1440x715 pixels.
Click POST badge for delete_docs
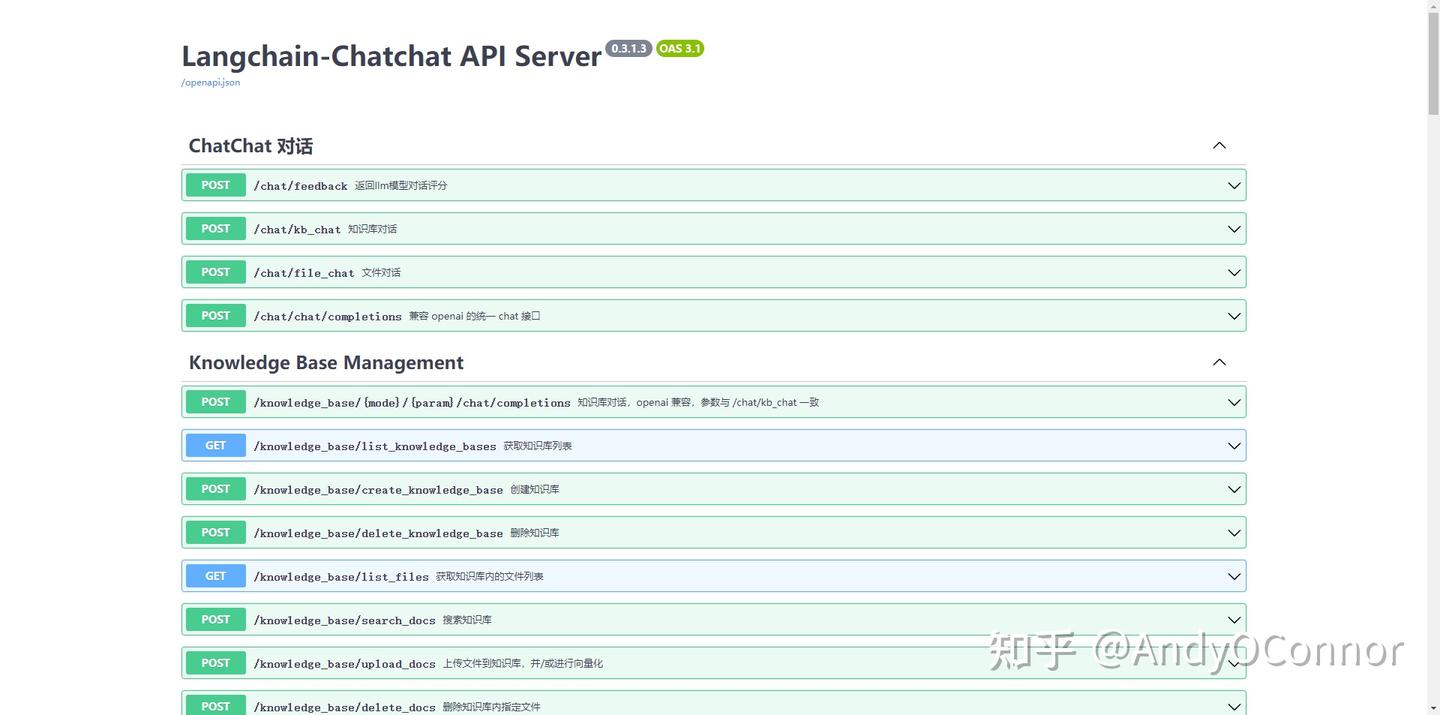(216, 706)
